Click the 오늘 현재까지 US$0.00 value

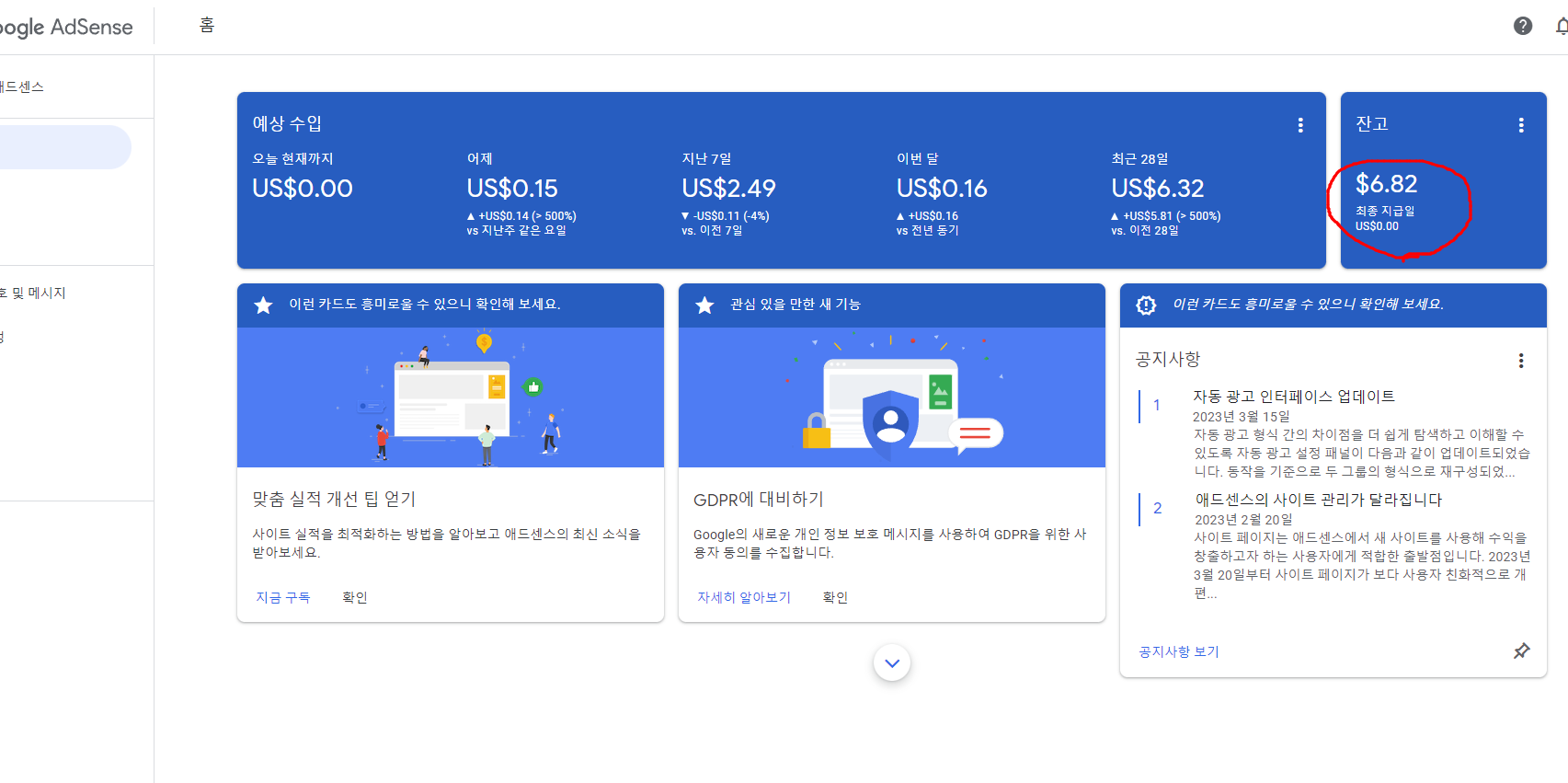(x=303, y=189)
